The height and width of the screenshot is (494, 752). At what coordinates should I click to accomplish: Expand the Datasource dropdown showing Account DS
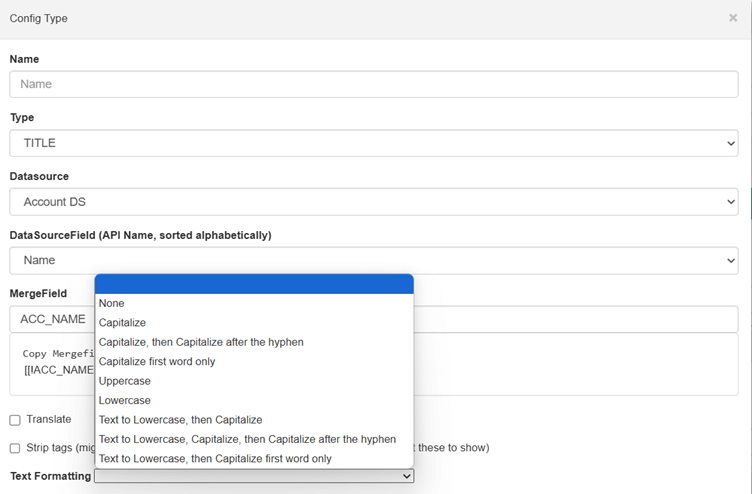374,202
